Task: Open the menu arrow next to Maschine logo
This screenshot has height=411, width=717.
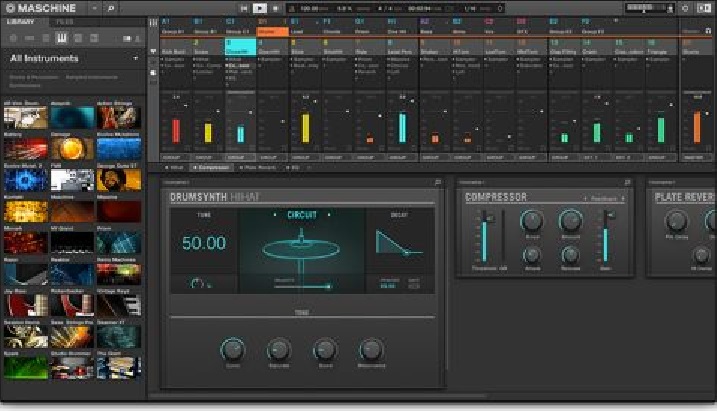Action: pyautogui.click(x=95, y=8)
